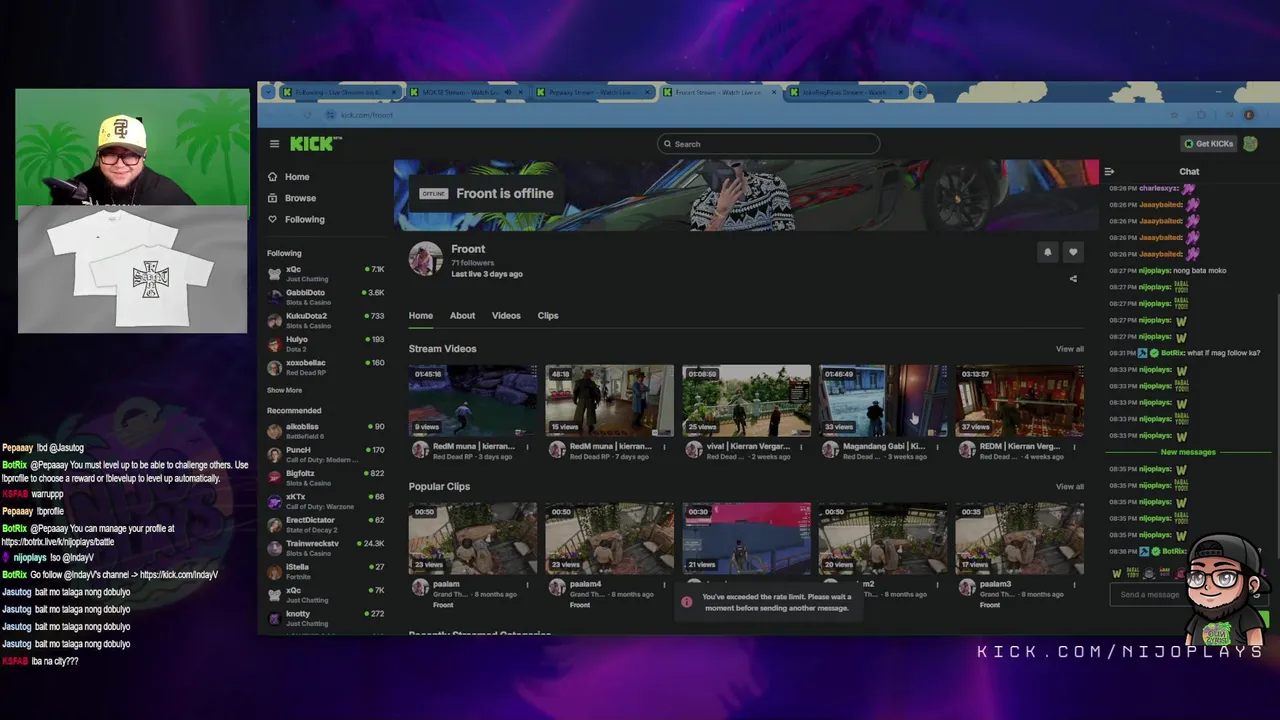This screenshot has width=1280, height=720.
Task: Toggle the follow heart button for Froont
Action: [x=1073, y=252]
